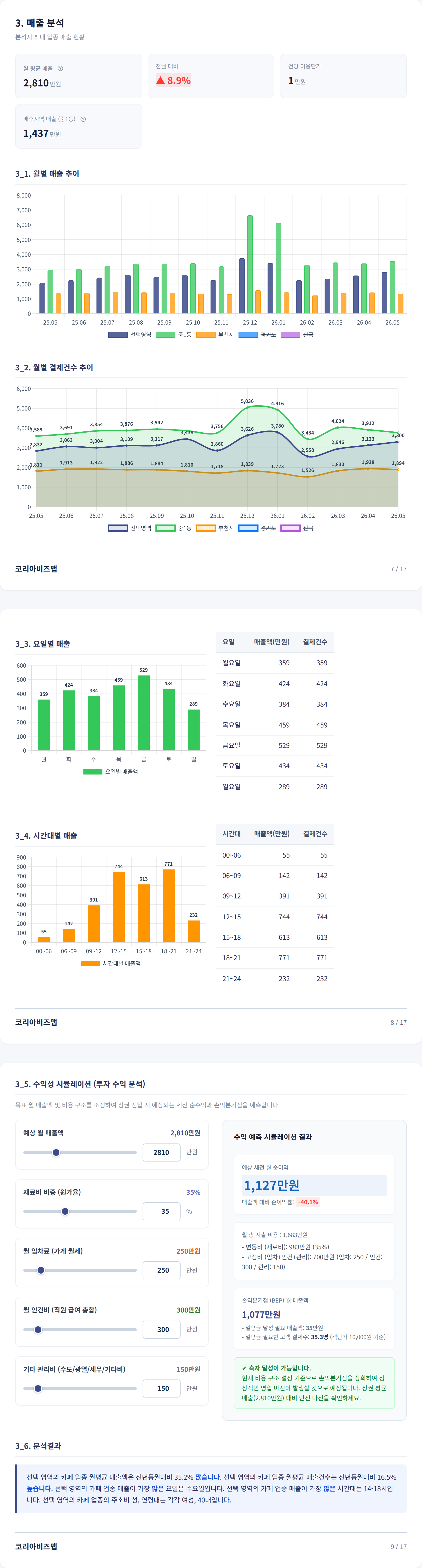422x1568 pixels.
Task: Click the 예상 월 매출액 slider handle
Action: [56, 1152]
